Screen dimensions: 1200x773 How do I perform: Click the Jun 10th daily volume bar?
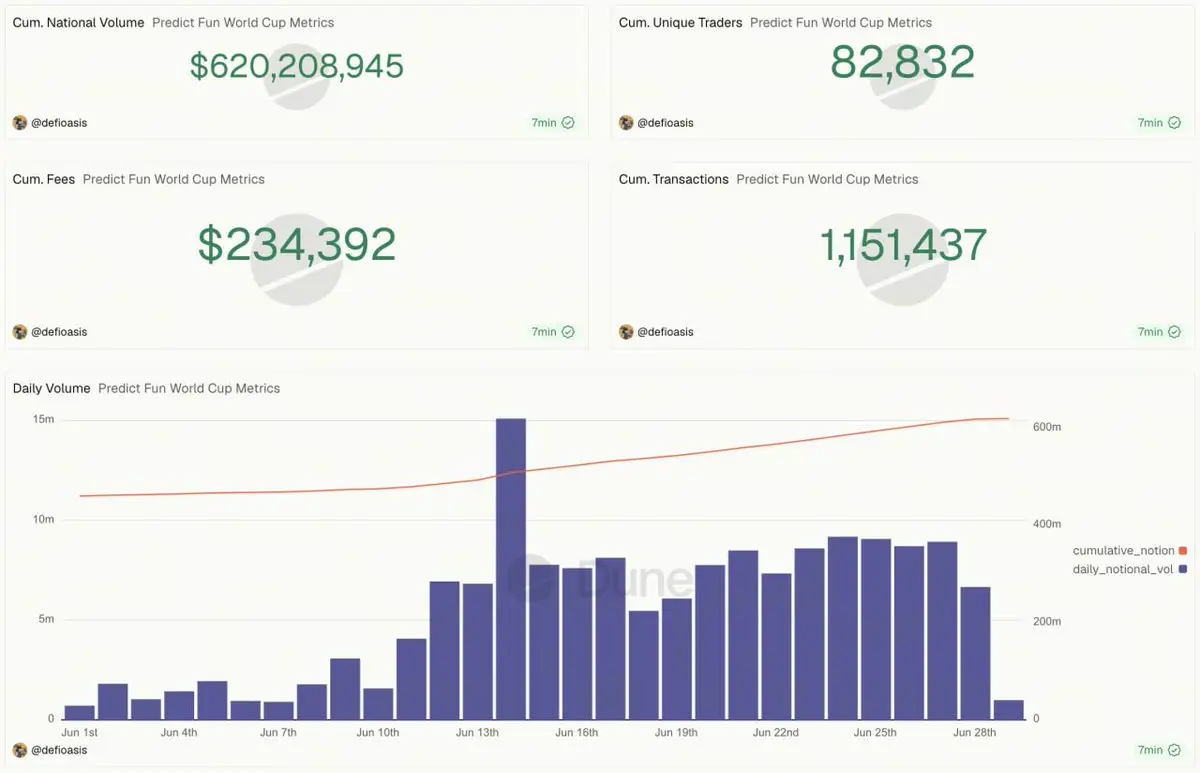378,704
